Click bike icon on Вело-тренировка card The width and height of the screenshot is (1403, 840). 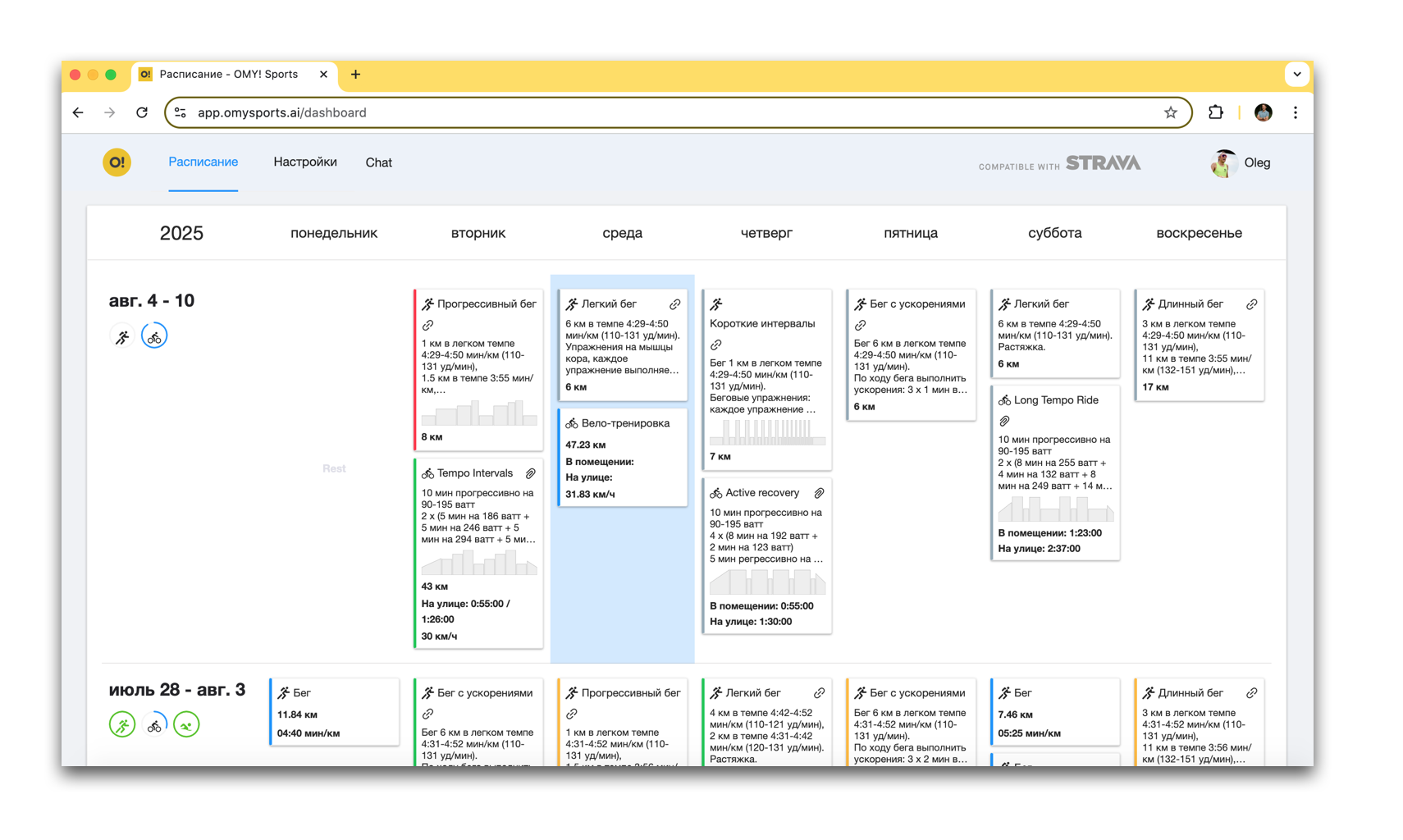click(x=572, y=423)
